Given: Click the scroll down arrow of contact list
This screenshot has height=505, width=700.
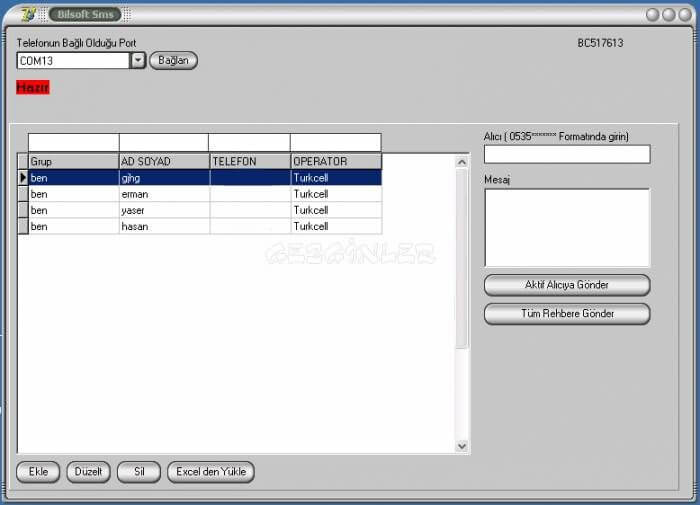Looking at the screenshot, I should (462, 446).
